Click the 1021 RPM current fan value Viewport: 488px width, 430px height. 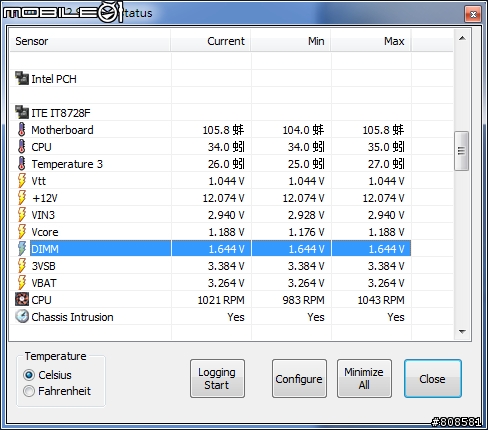221,300
